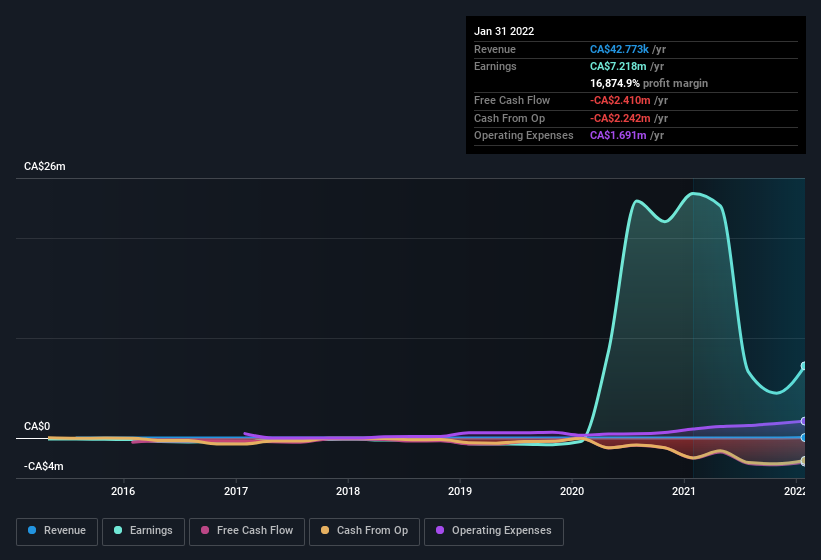Toggle the Operating Expenses legend button

pos(494,532)
